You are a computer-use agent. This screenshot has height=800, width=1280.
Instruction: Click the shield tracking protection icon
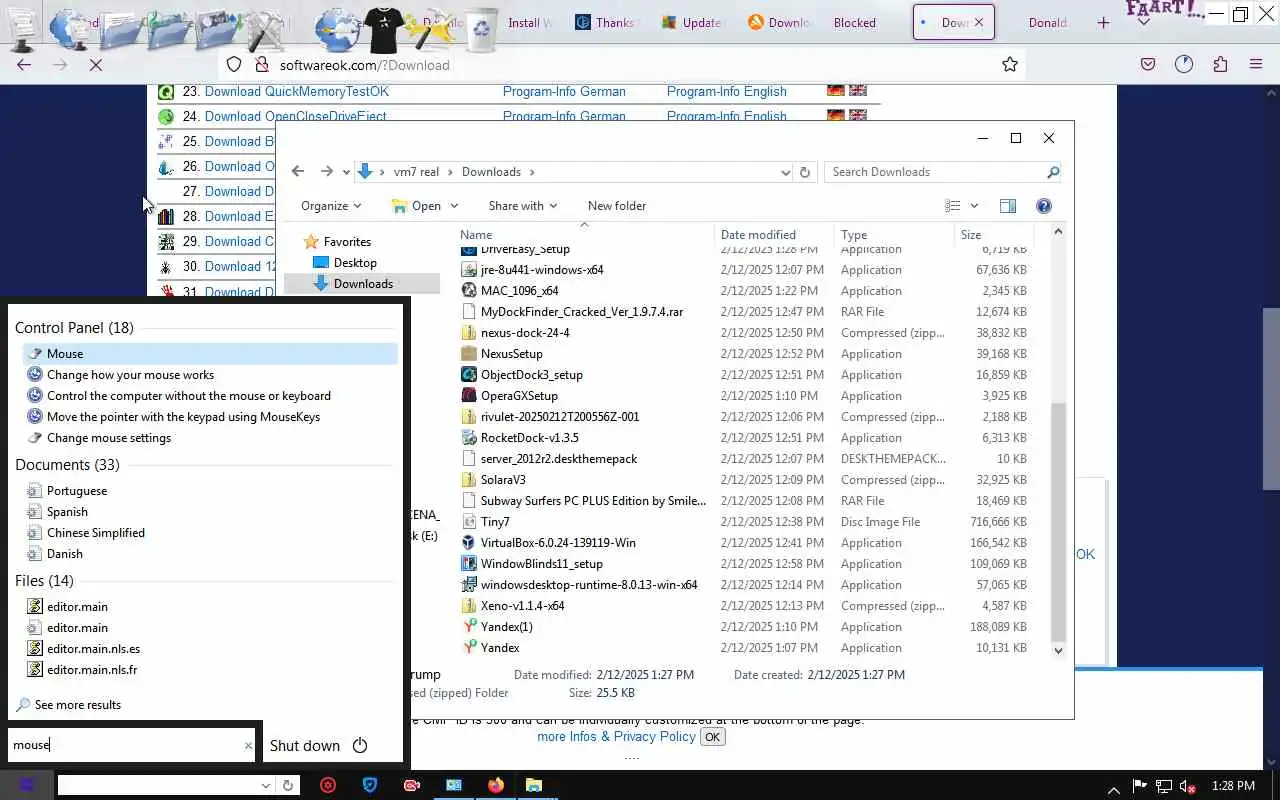coord(233,65)
